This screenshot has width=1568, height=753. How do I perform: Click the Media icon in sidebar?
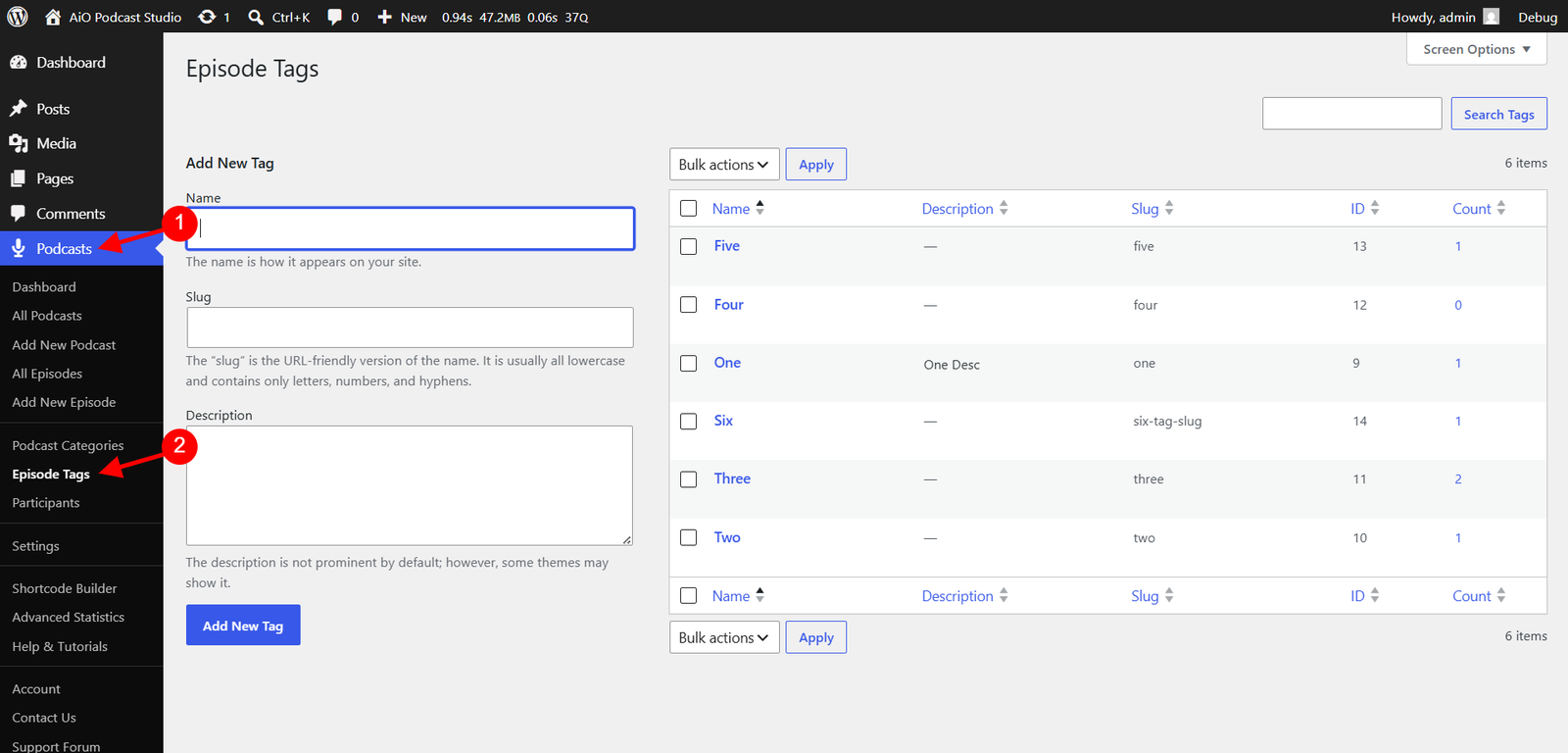19,143
